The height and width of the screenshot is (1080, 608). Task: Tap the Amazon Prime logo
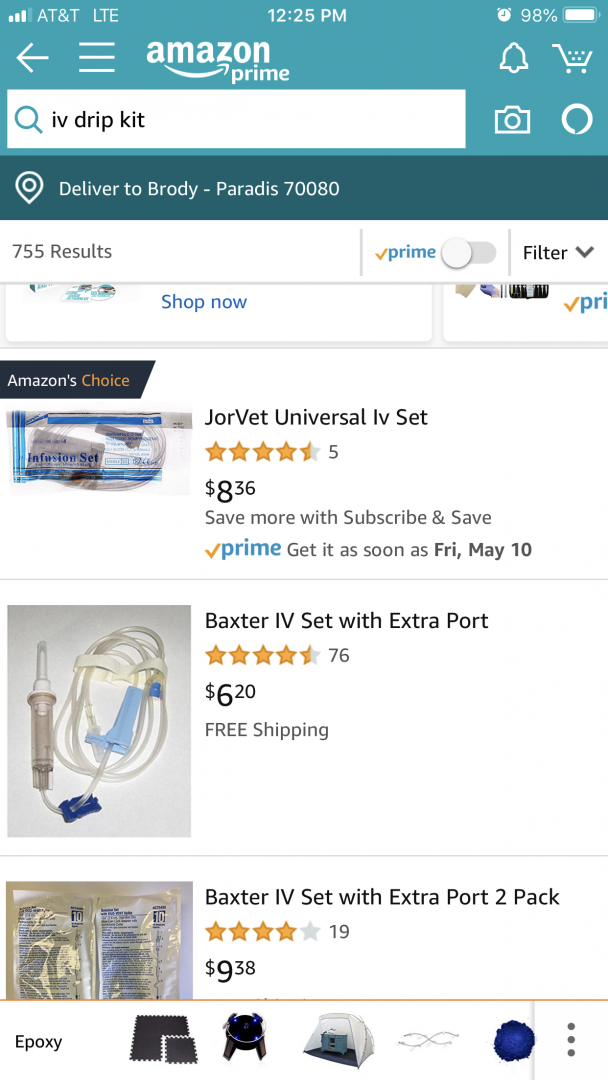pyautogui.click(x=218, y=60)
